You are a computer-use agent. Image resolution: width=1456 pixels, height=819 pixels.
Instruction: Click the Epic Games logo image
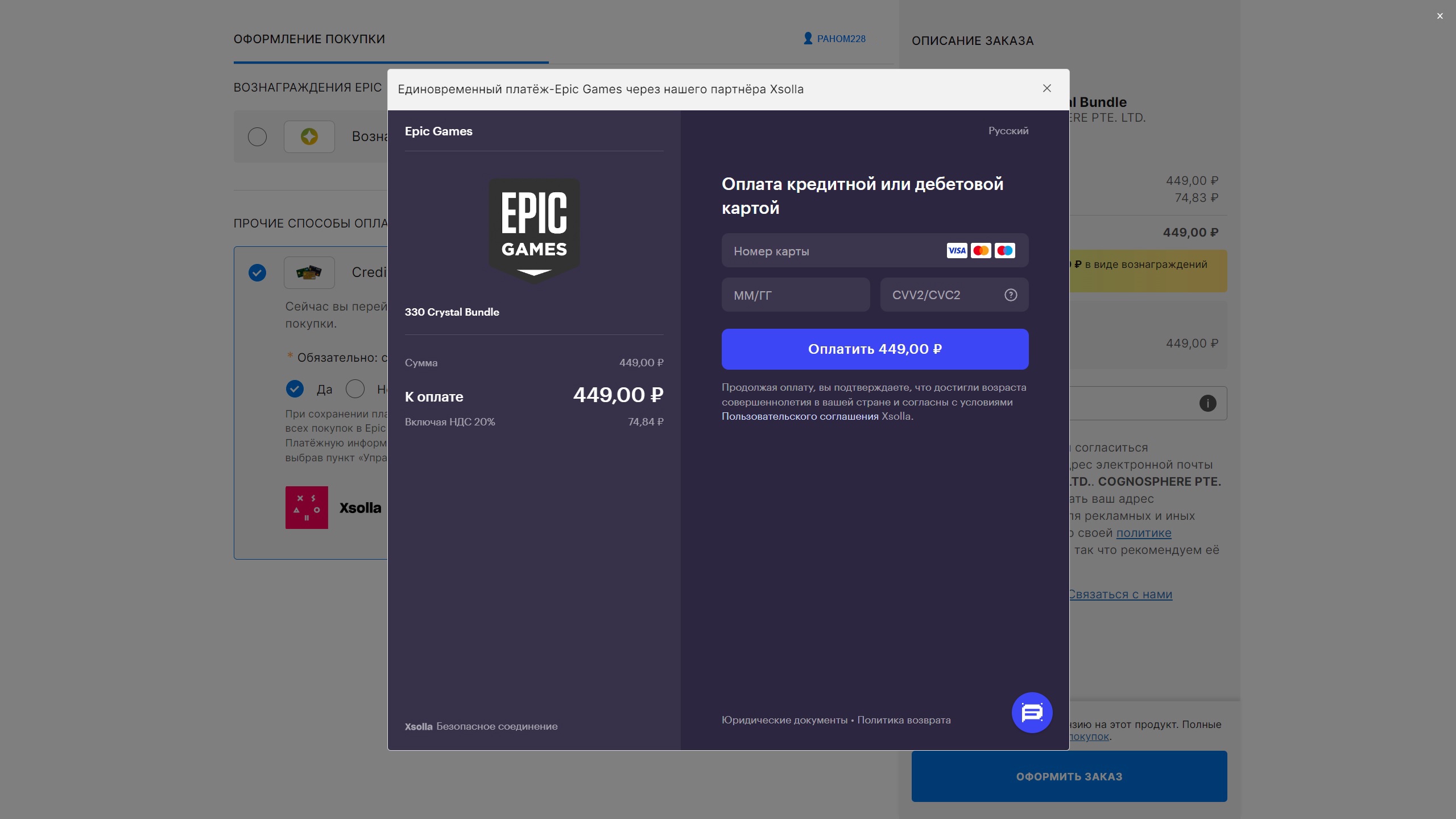[534, 230]
